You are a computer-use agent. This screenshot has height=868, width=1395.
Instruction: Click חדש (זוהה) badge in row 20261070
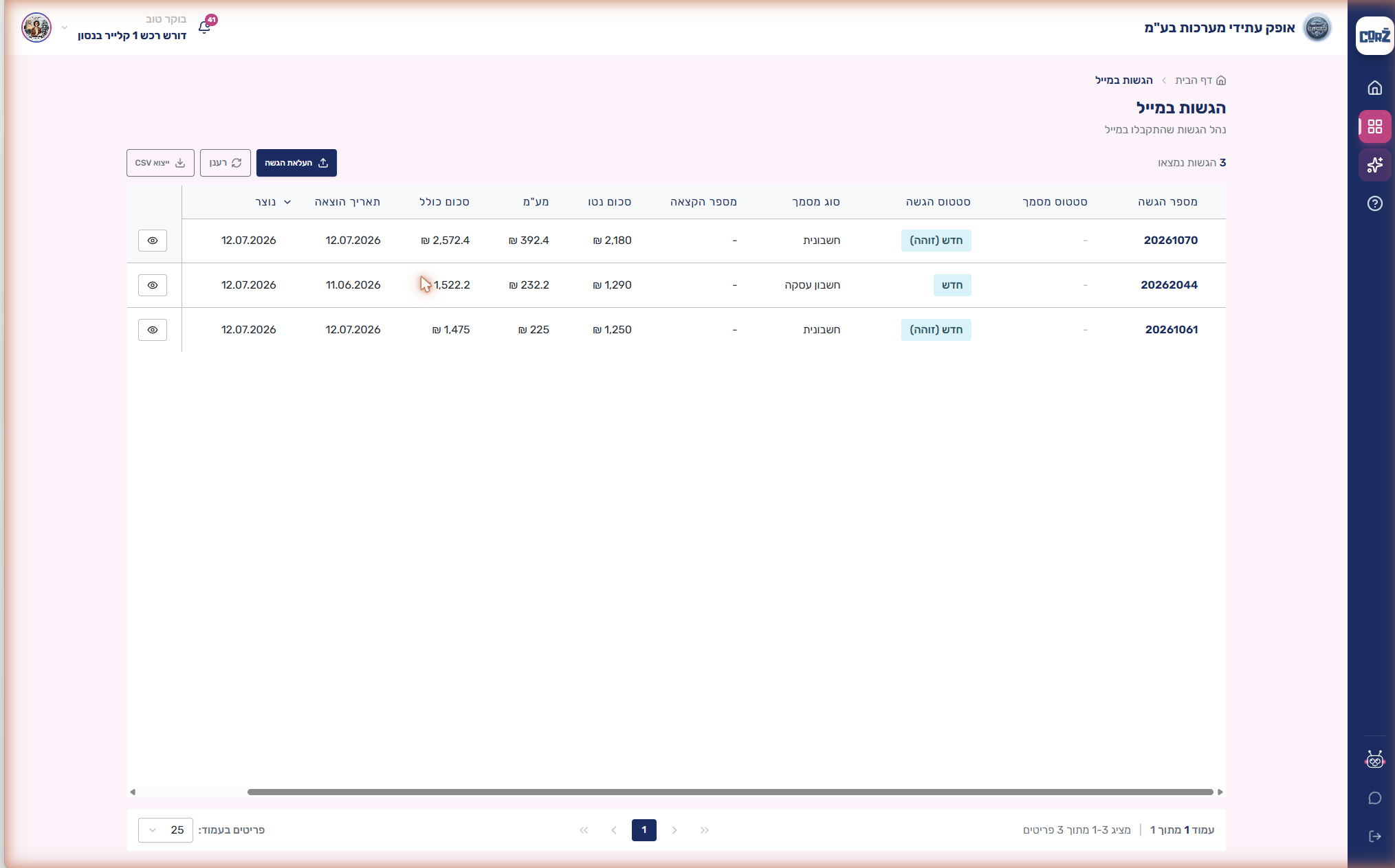pos(936,241)
